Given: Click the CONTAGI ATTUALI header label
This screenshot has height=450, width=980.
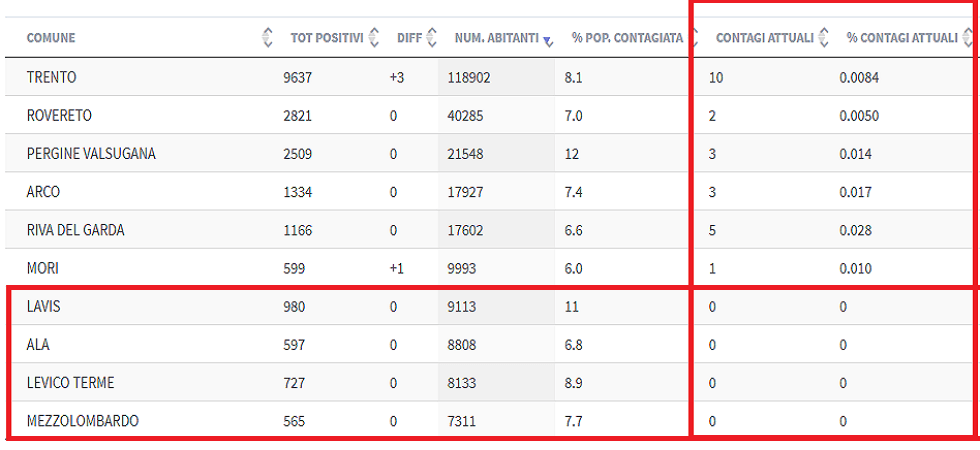Looking at the screenshot, I should (764, 38).
